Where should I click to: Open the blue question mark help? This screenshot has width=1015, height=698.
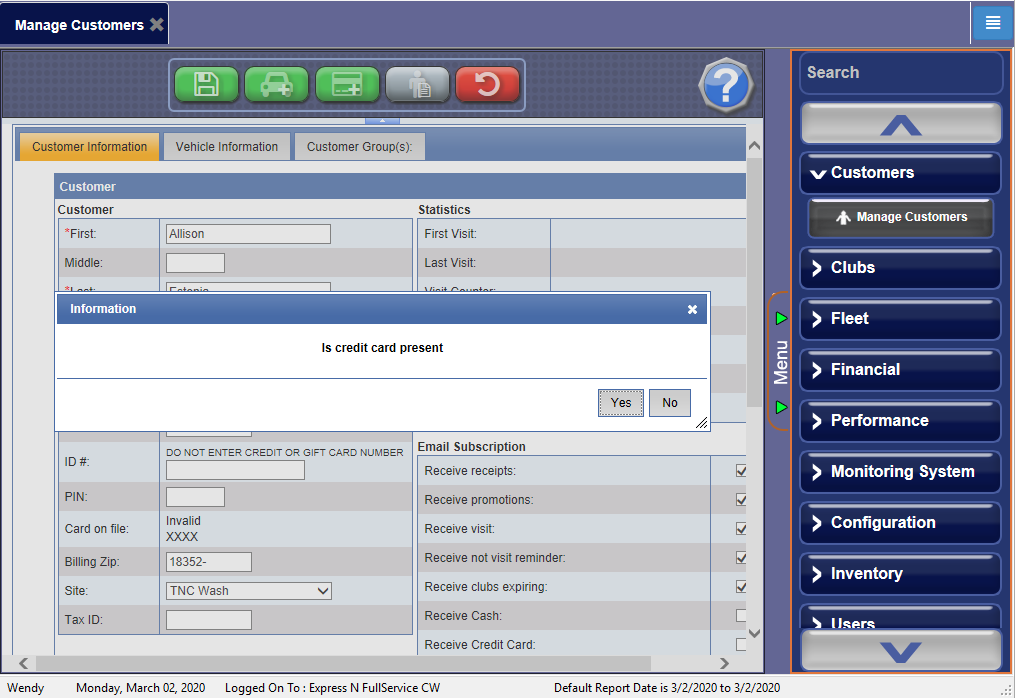point(725,86)
